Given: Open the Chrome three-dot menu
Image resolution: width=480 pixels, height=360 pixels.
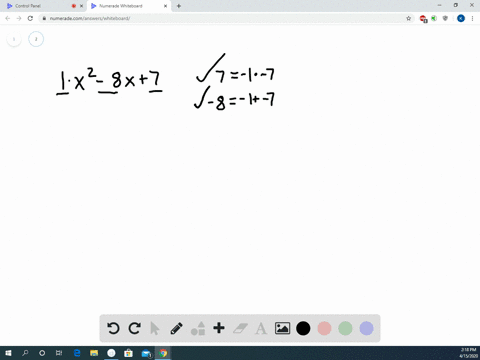Looking at the screenshot, I should (472, 18).
